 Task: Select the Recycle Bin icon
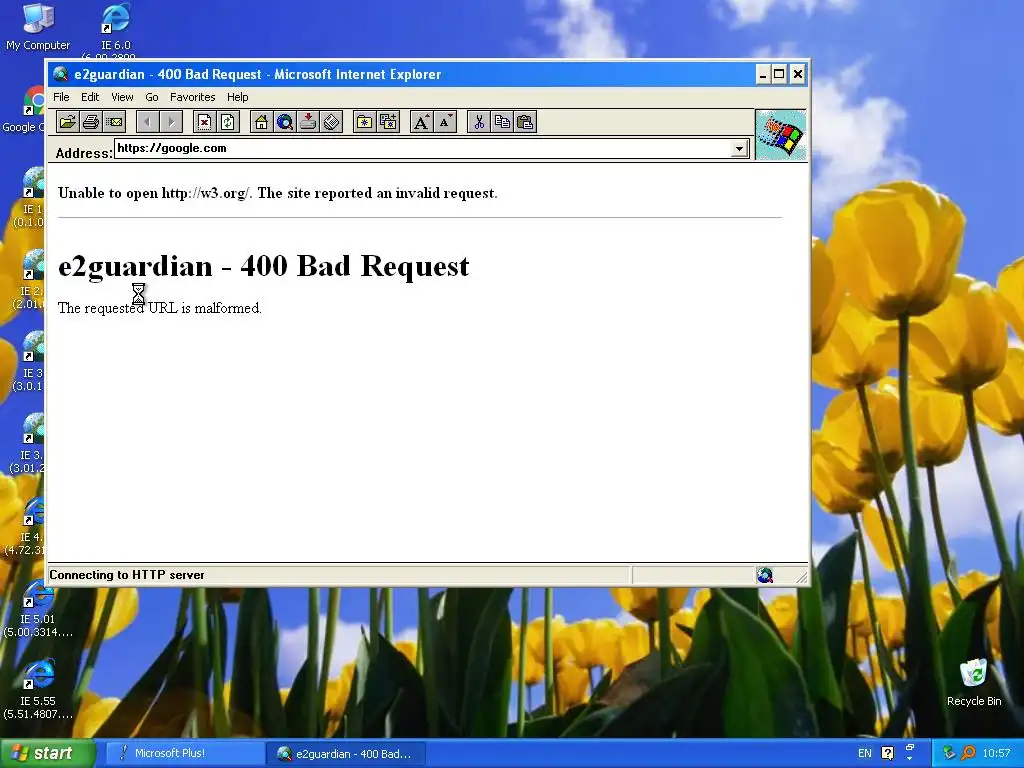coord(974,682)
